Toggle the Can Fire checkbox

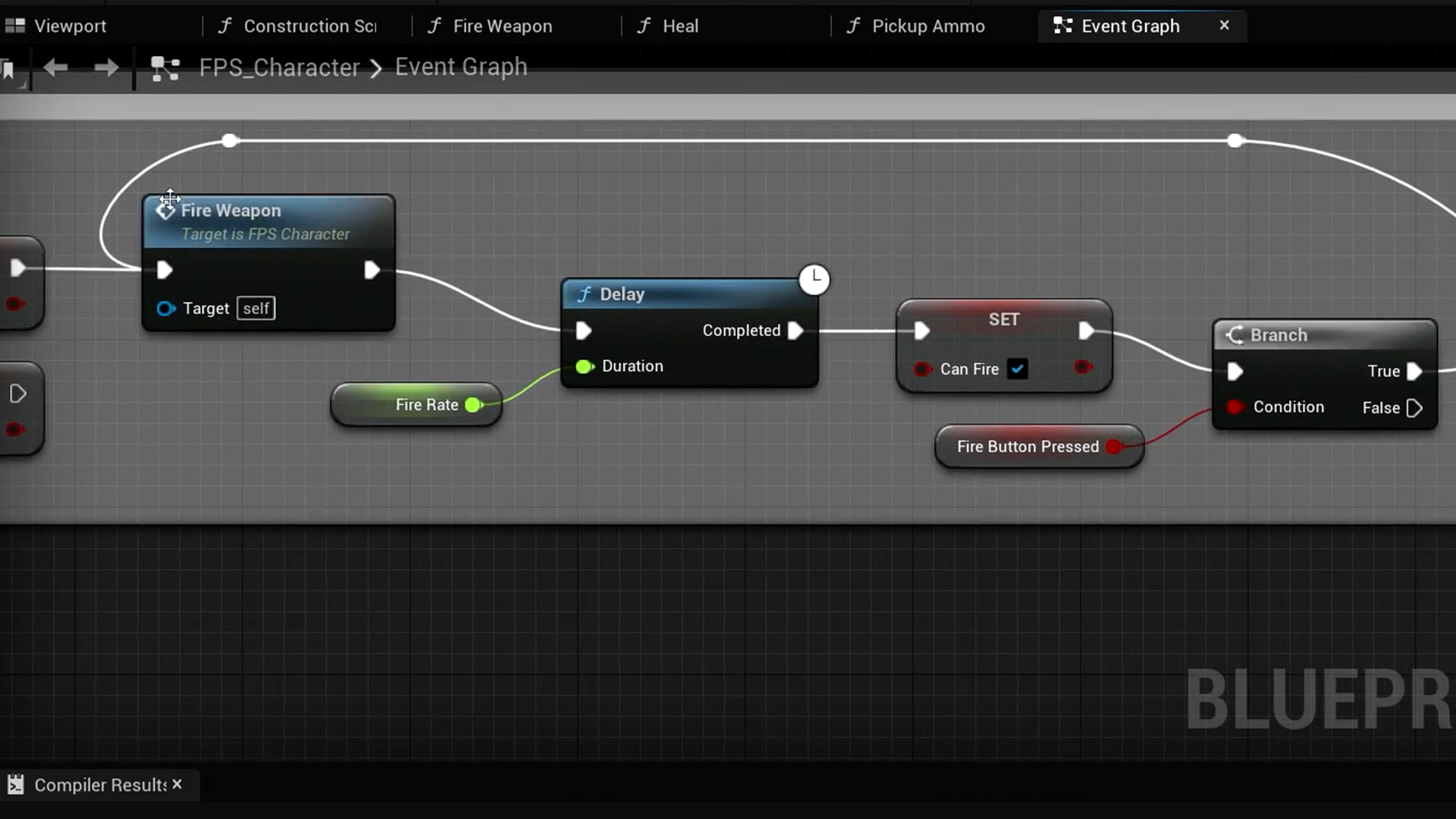1018,369
